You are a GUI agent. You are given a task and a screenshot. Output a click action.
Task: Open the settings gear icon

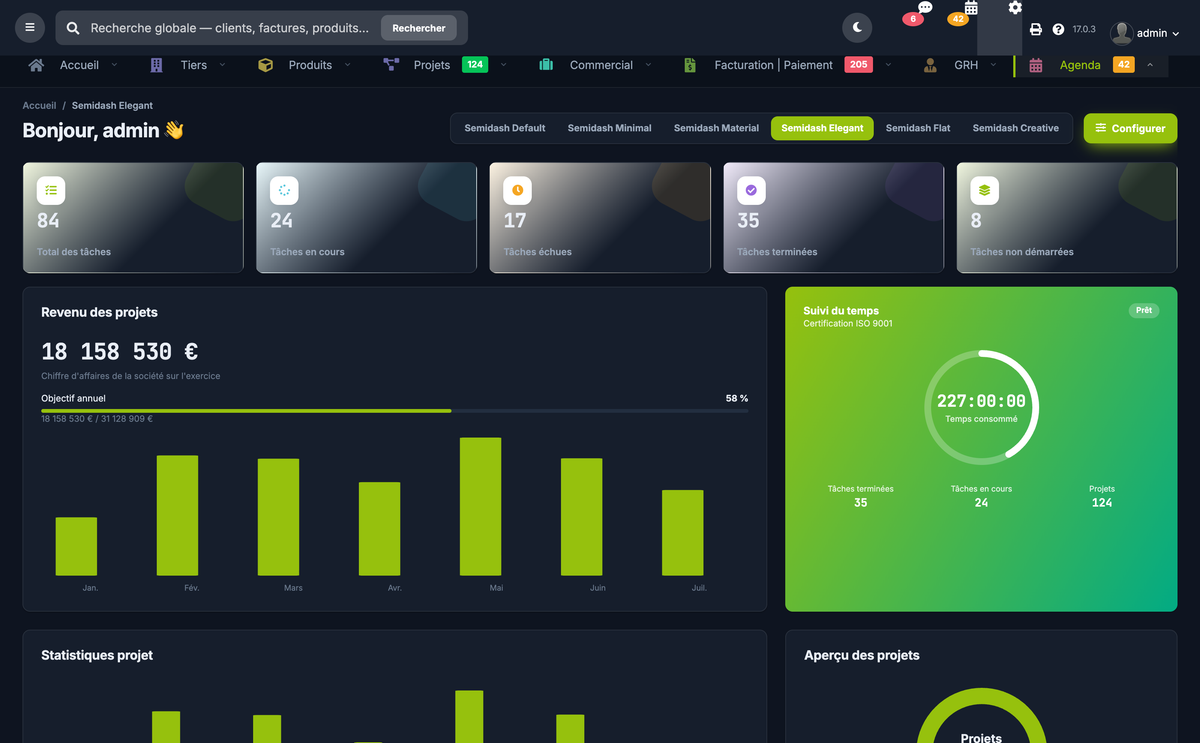click(x=1015, y=8)
